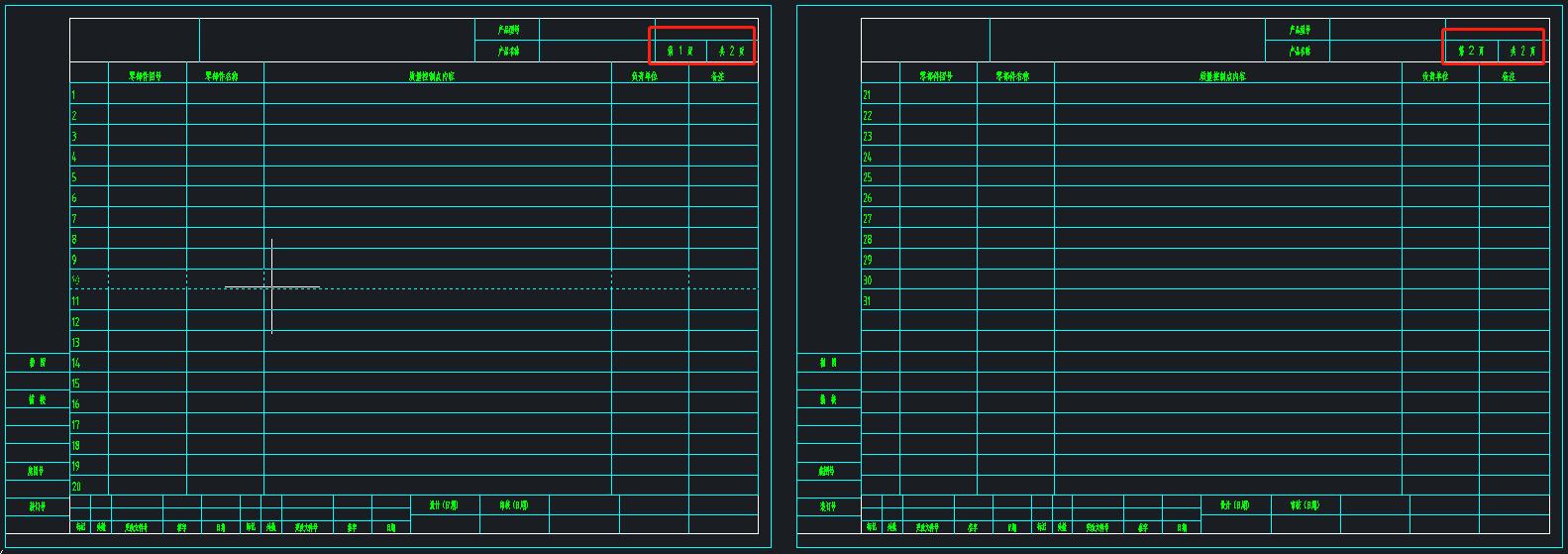
Task: Select the '第 2 页' page text on right sheet
Action: coord(1471,51)
